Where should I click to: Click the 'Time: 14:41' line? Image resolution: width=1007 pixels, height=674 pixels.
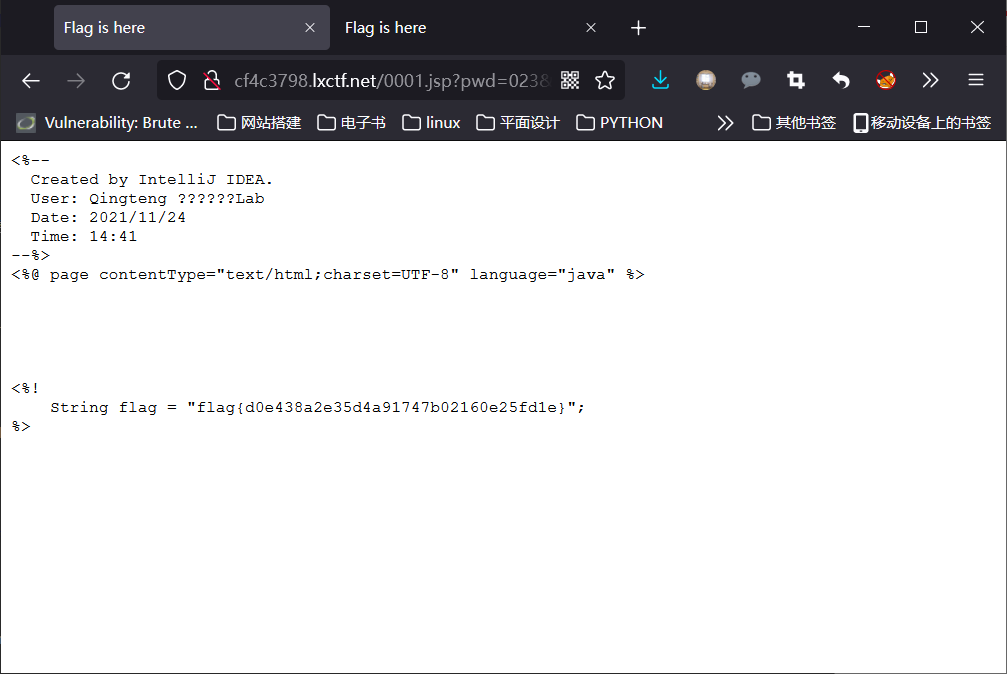click(83, 236)
